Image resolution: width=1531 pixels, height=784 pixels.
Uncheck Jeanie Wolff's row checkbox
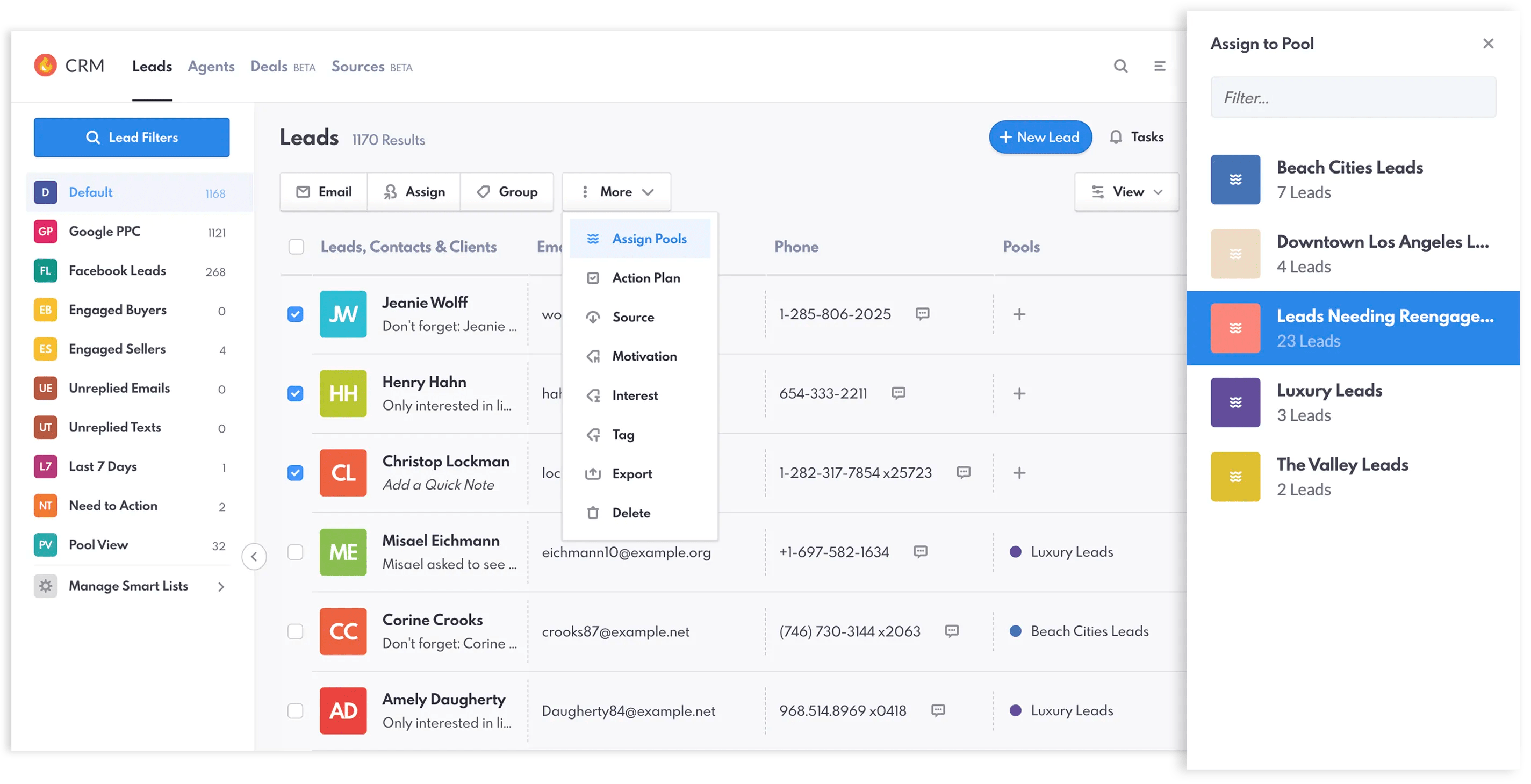296,314
